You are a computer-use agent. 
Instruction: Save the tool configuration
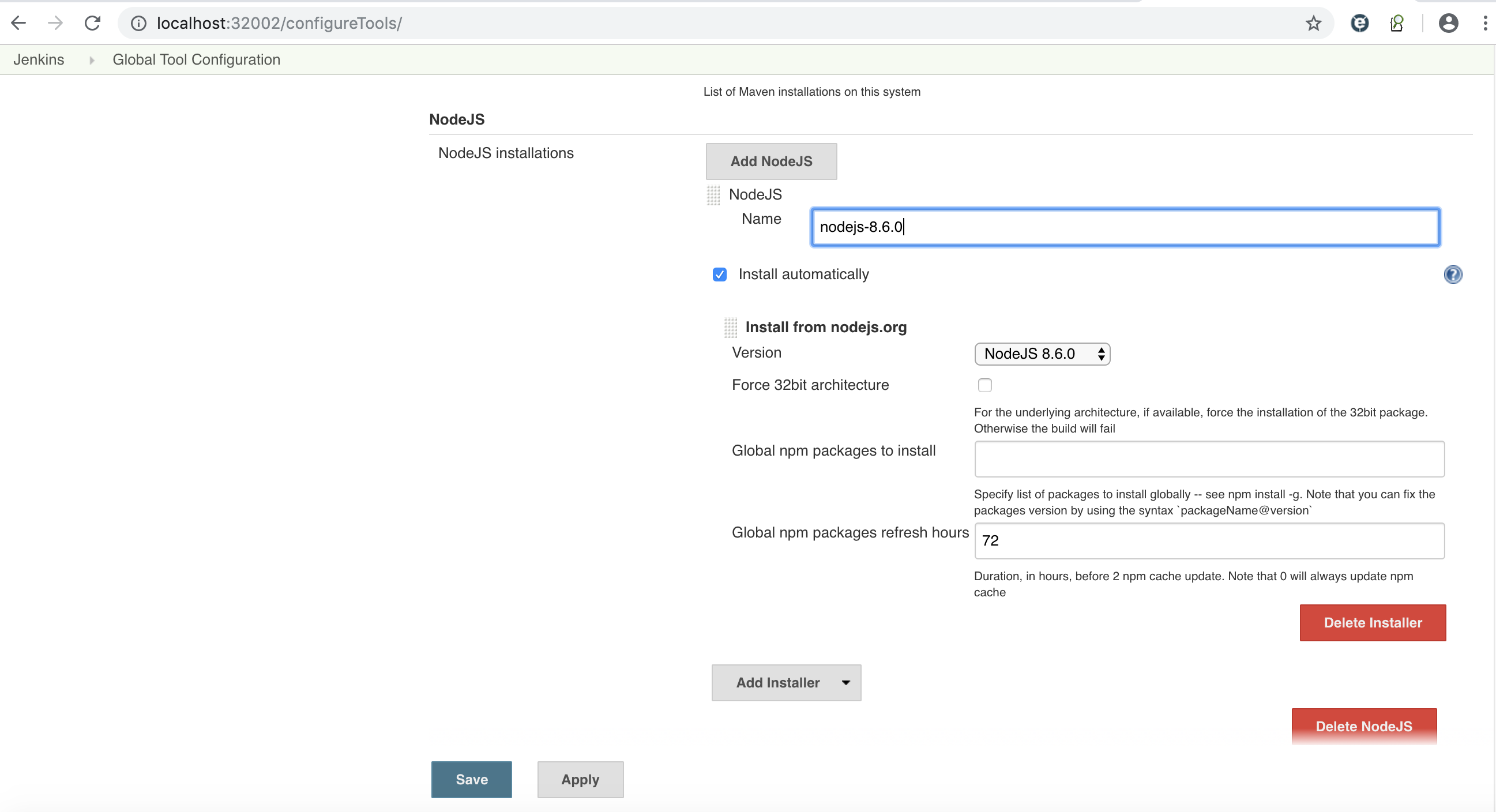pyautogui.click(x=471, y=779)
